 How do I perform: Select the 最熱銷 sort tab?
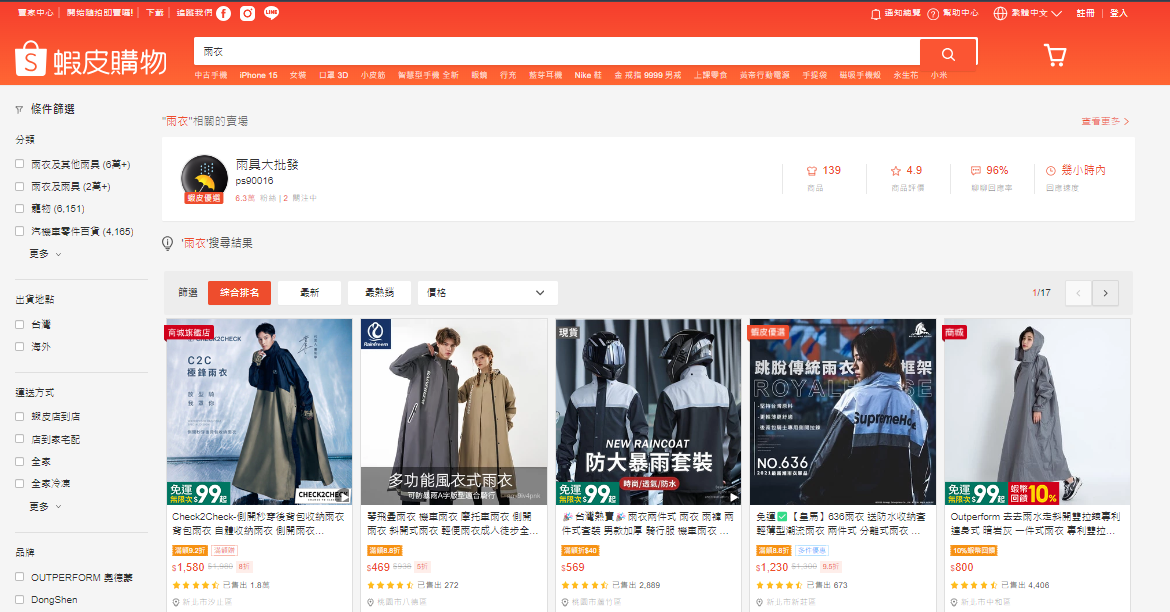(x=379, y=293)
